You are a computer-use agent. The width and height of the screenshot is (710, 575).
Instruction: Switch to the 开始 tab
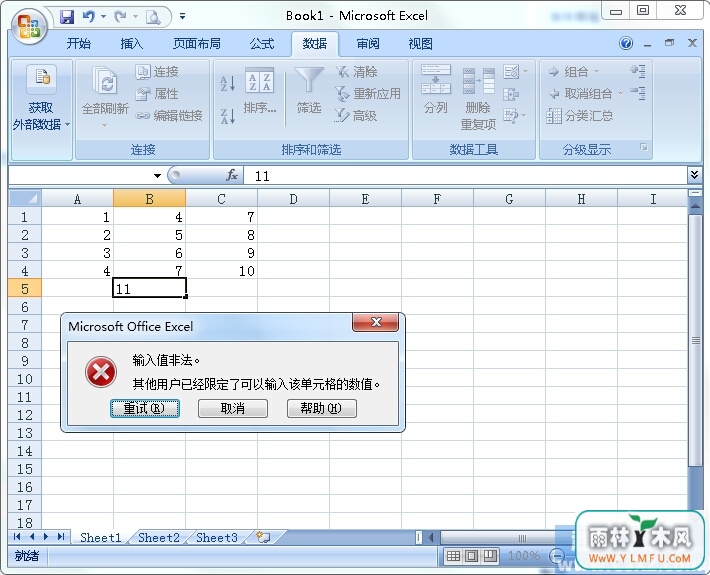point(78,44)
